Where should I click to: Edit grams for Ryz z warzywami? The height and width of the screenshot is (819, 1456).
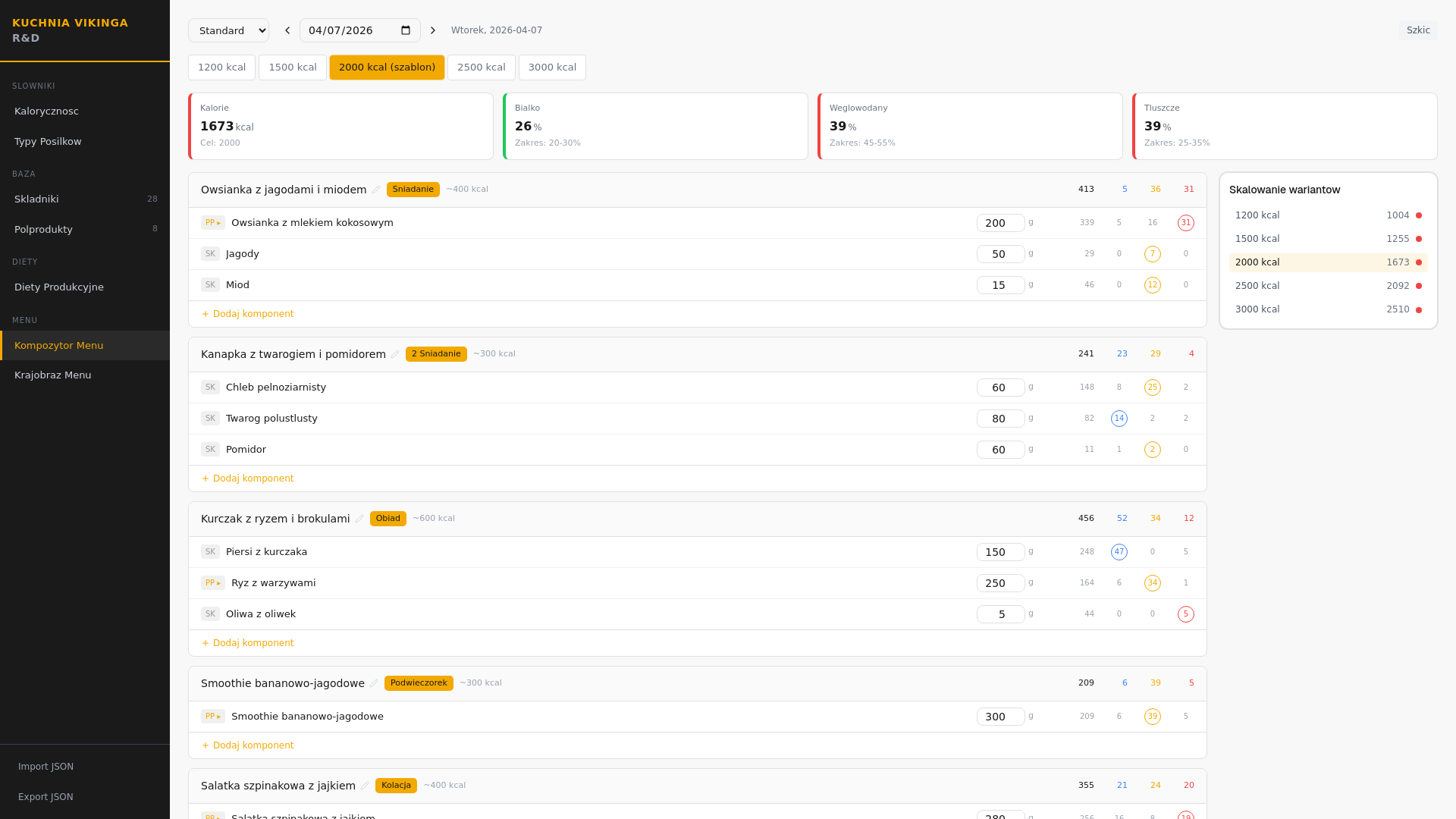[x=1000, y=583]
